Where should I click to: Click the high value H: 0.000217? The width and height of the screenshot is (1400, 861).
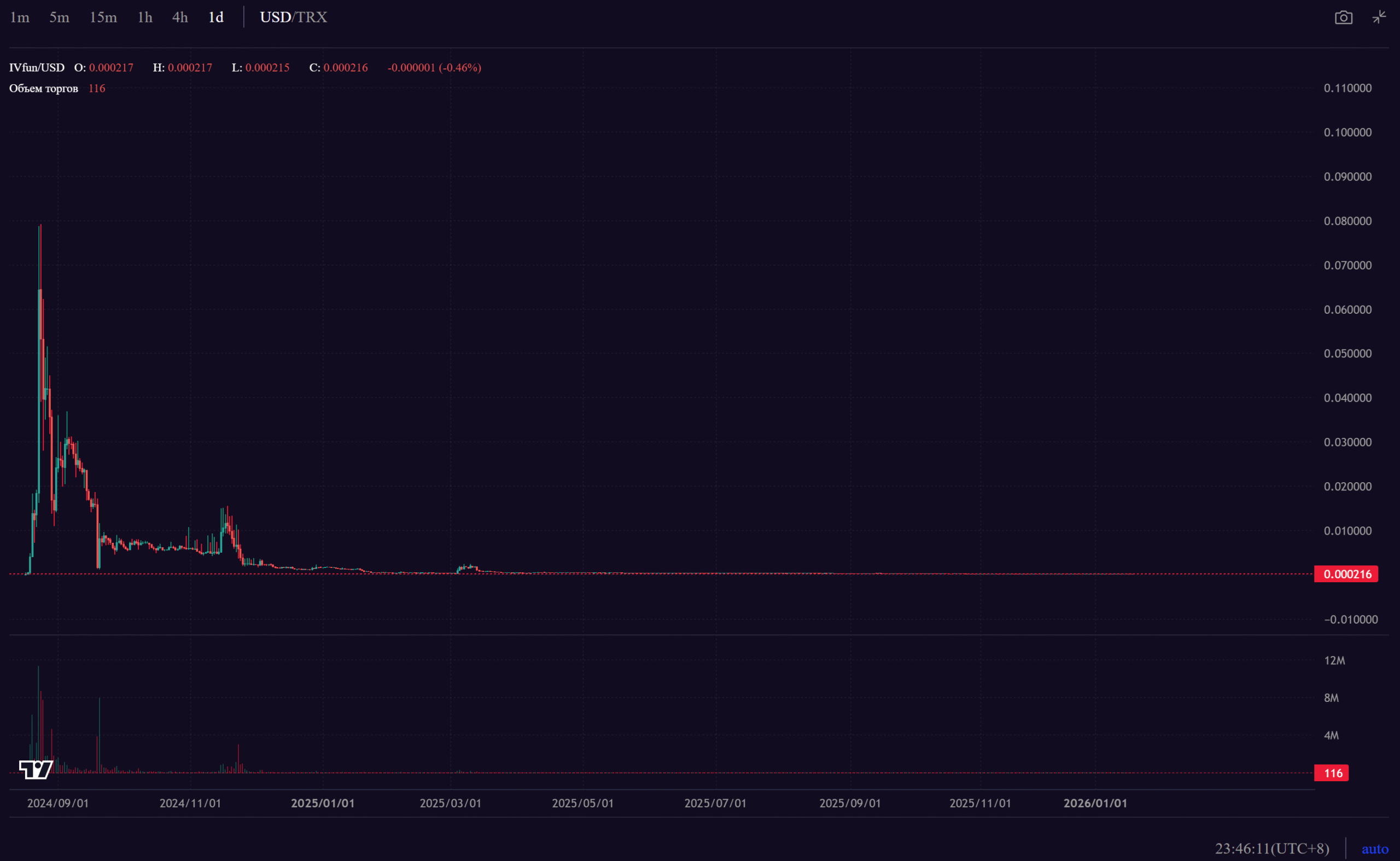tap(182, 68)
